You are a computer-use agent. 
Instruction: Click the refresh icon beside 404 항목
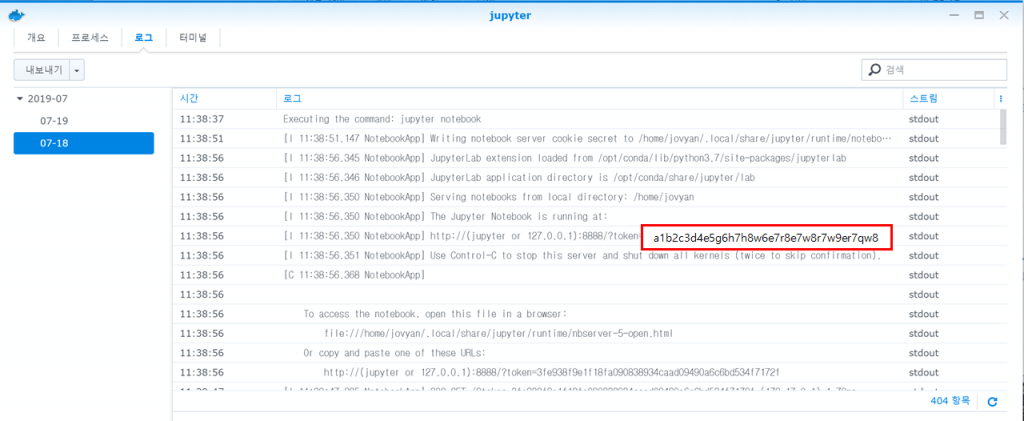point(992,401)
